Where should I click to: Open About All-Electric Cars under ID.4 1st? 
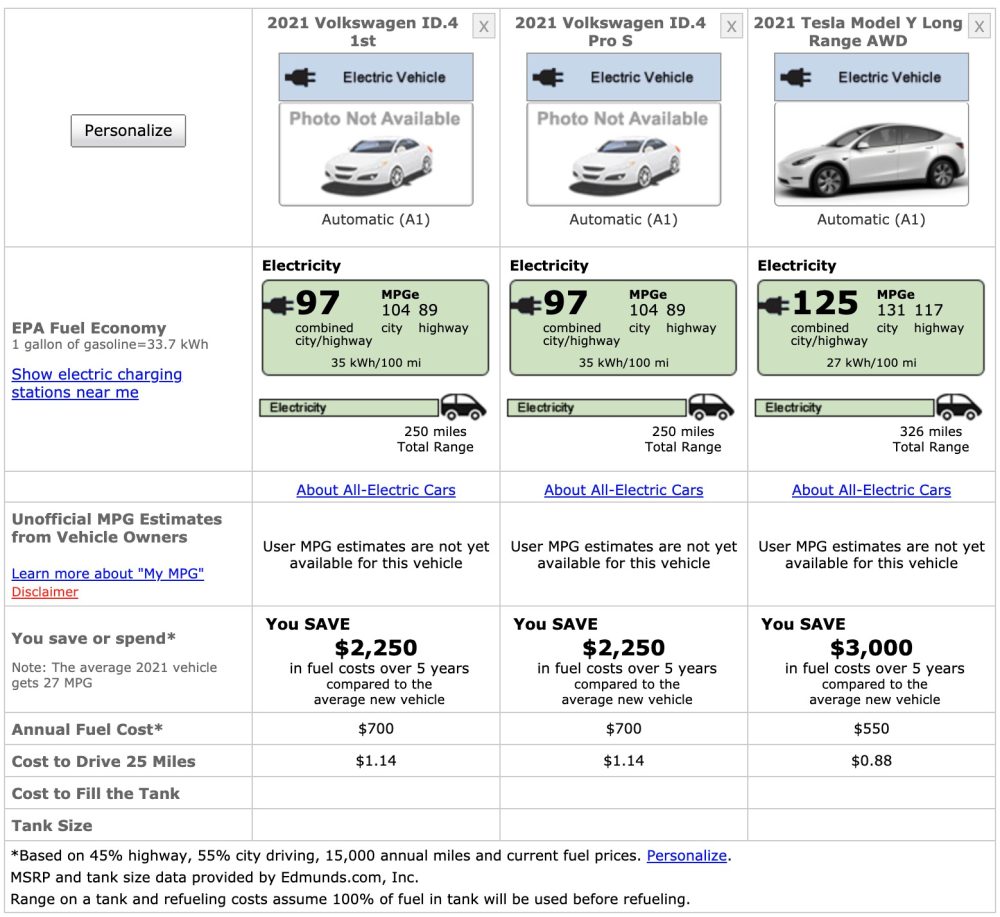pyautogui.click(x=376, y=490)
